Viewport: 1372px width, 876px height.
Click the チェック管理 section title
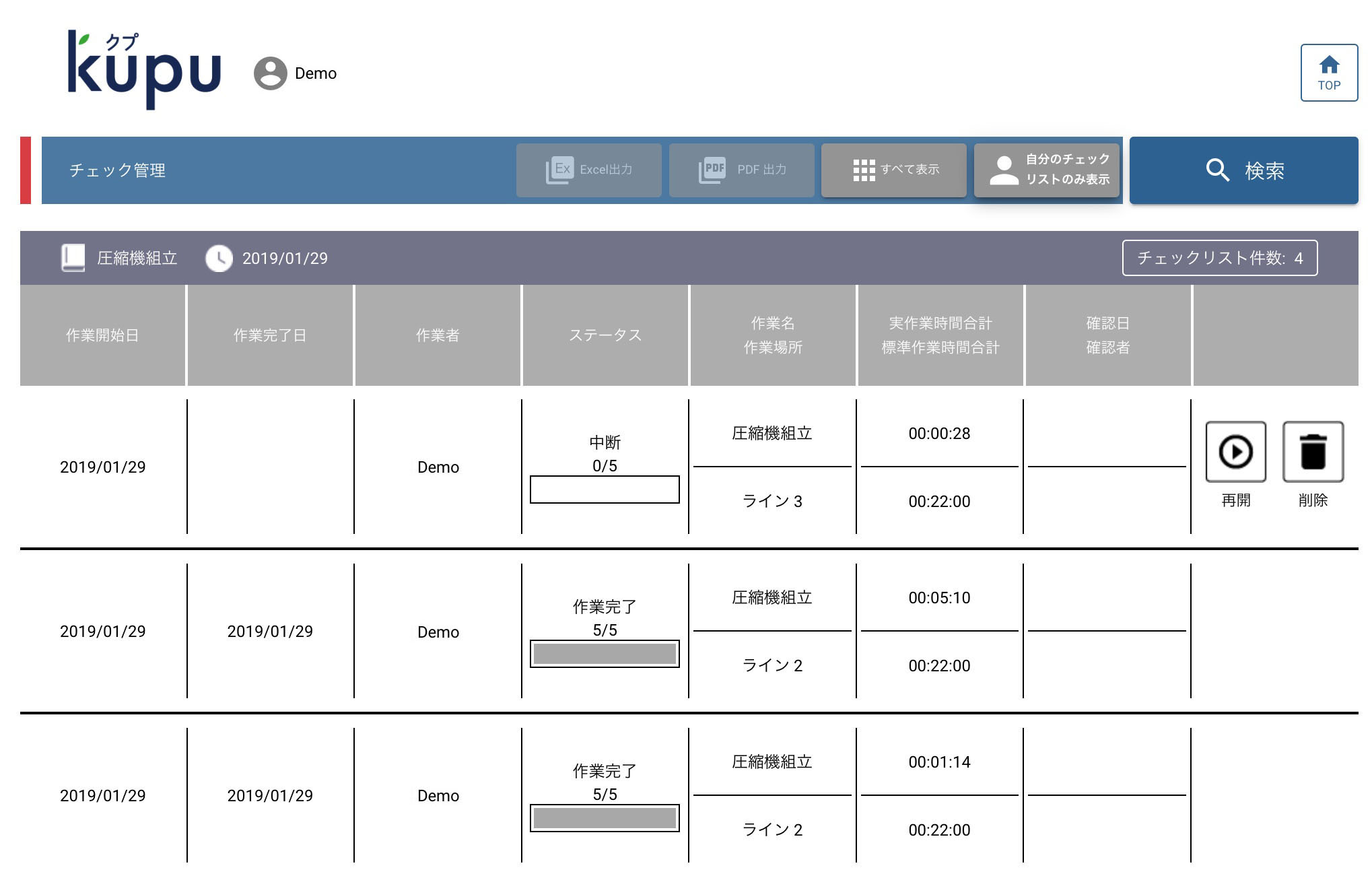(x=117, y=170)
